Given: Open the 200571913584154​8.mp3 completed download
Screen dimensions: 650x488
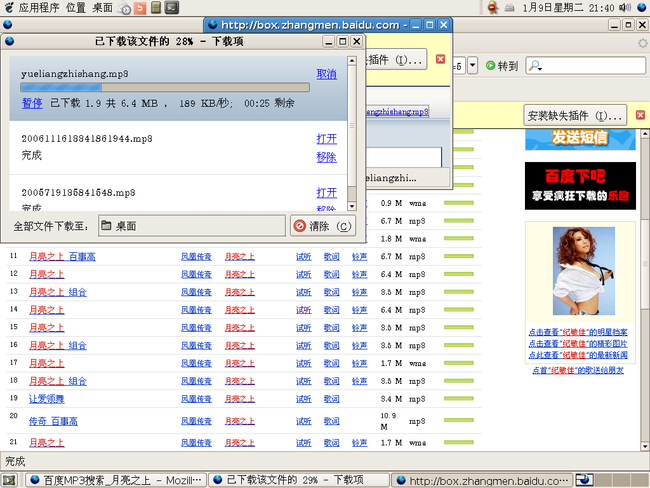Looking at the screenshot, I should tap(326, 193).
